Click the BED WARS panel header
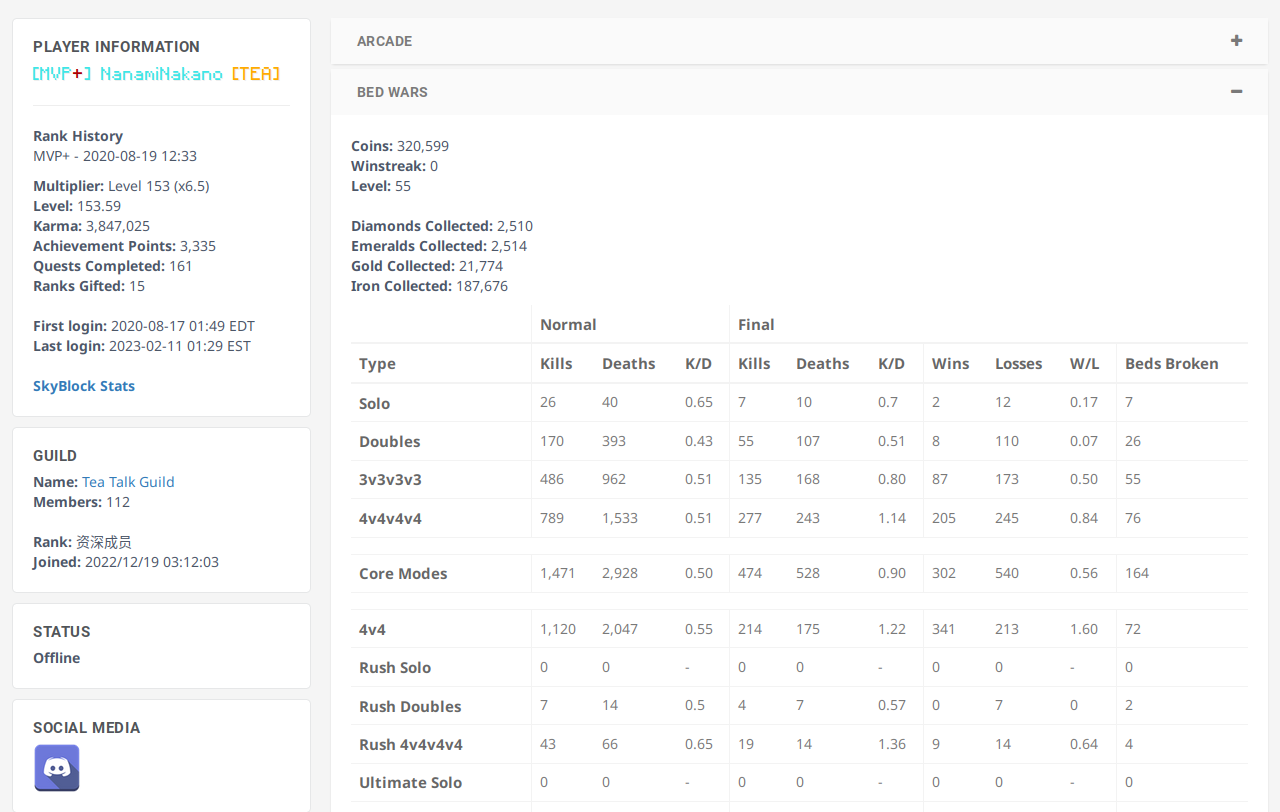Screen dimensions: 1280x812 point(392,92)
